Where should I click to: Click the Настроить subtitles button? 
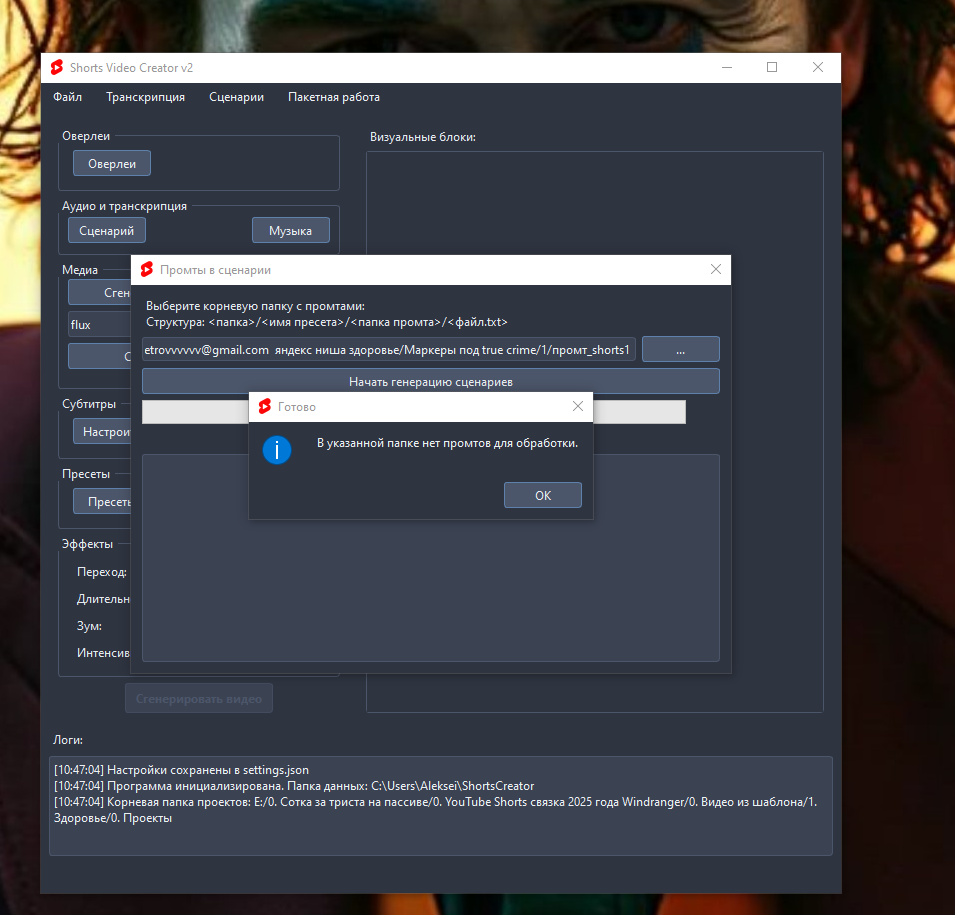pyautogui.click(x=102, y=431)
